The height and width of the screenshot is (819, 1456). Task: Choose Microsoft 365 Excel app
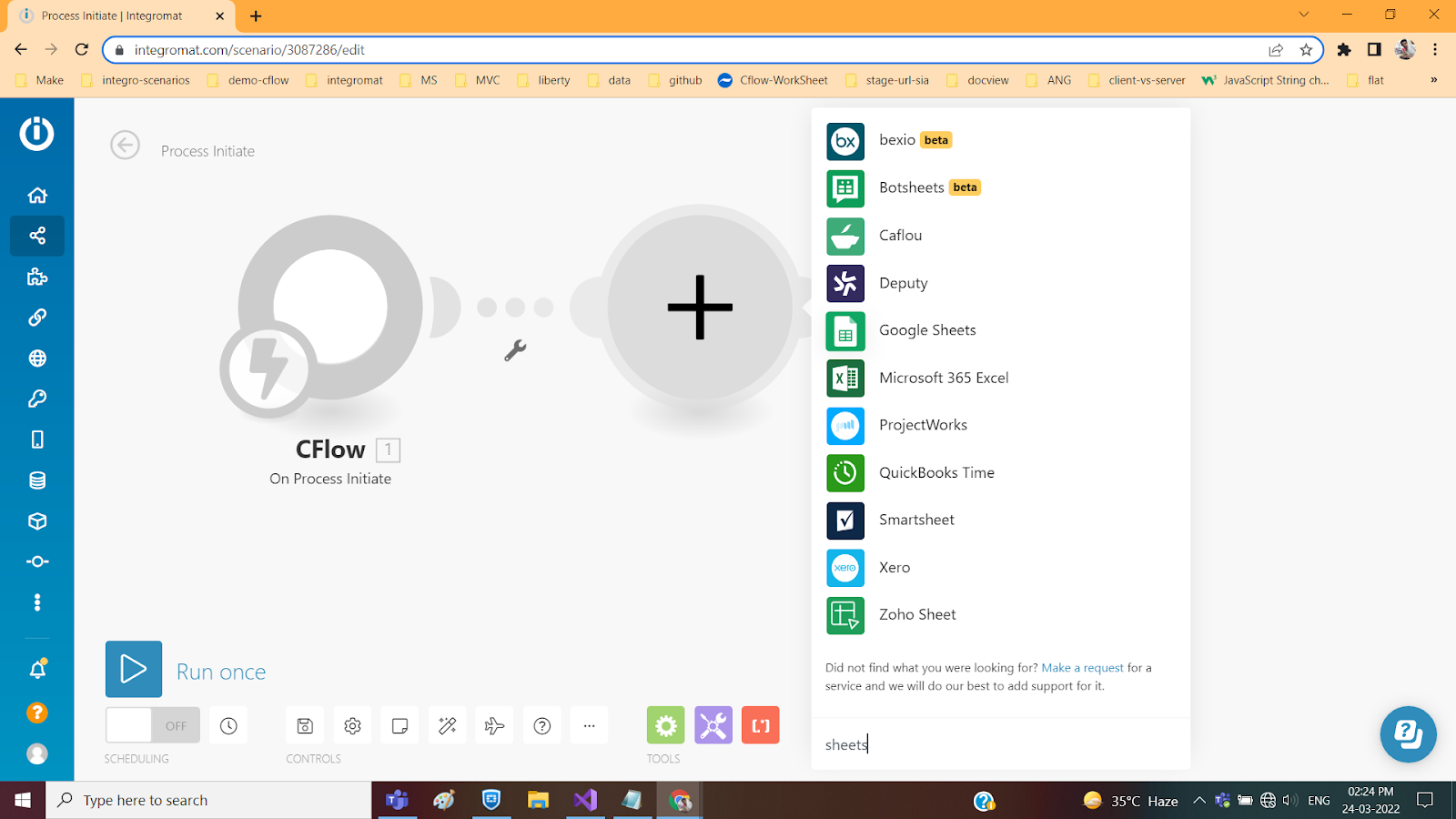tap(1000, 378)
